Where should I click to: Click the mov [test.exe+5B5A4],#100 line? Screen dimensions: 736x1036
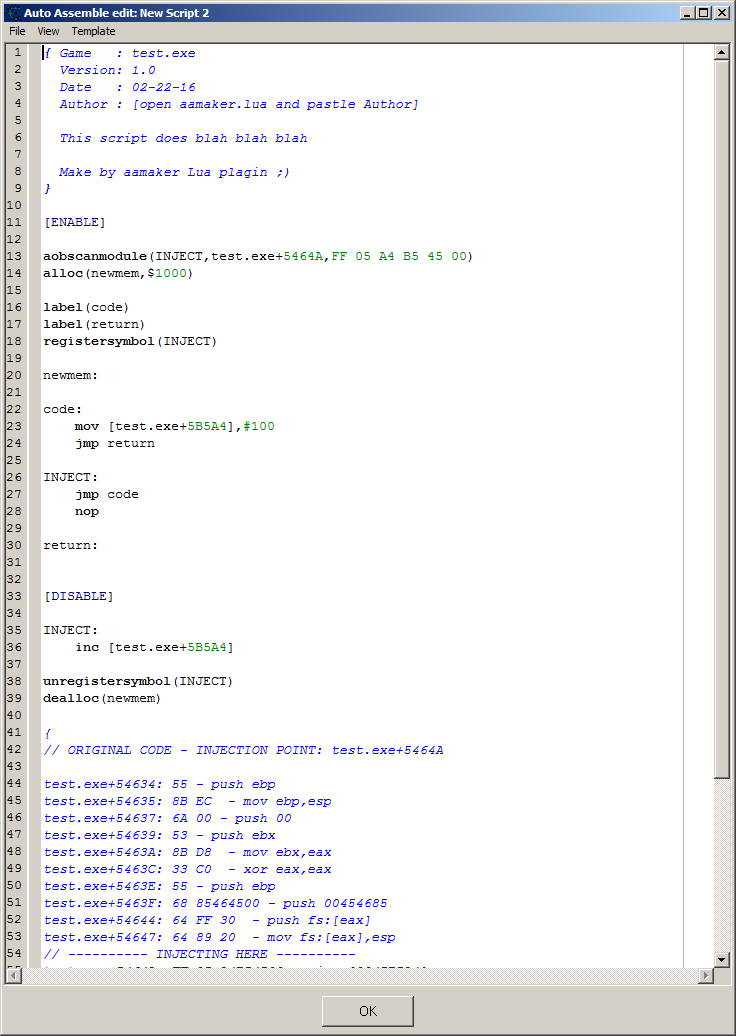coord(174,426)
